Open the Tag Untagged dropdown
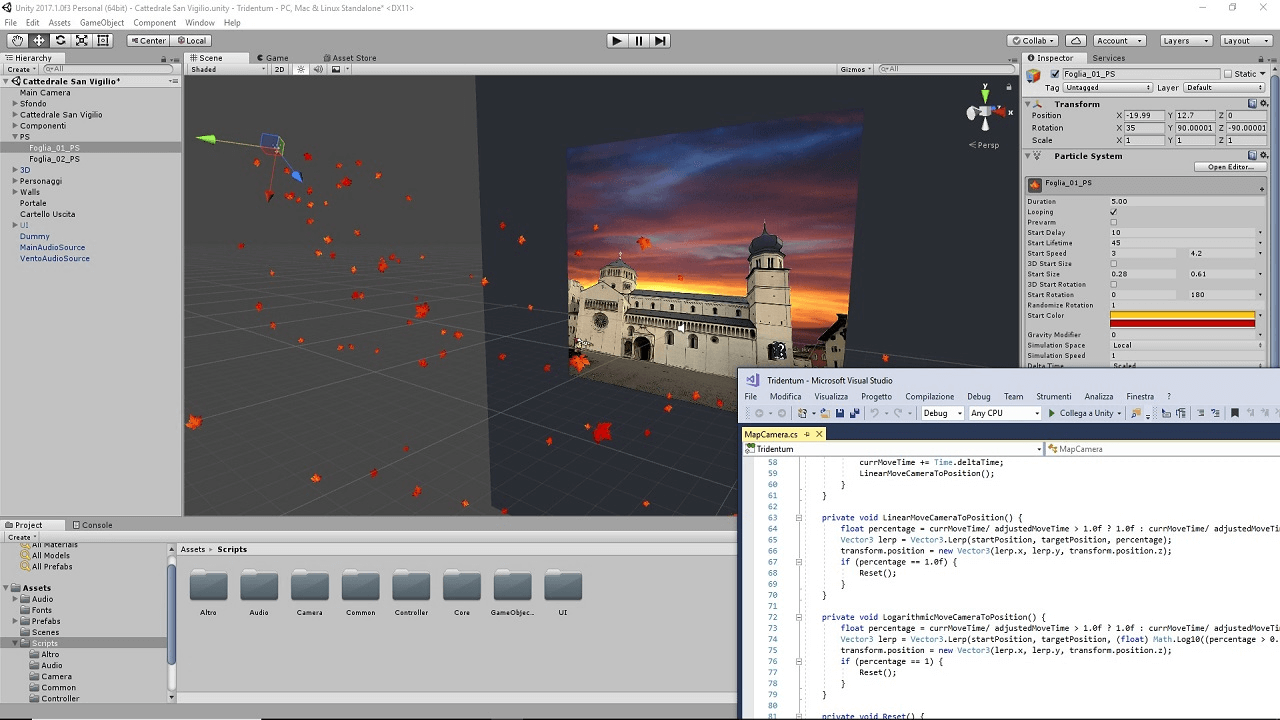1280x720 pixels. [1107, 88]
